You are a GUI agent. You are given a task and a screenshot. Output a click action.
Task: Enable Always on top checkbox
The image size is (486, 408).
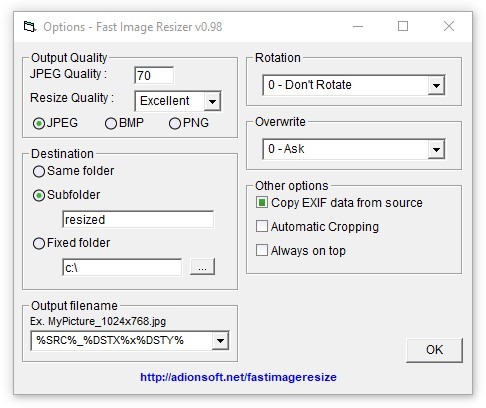[x=262, y=250]
